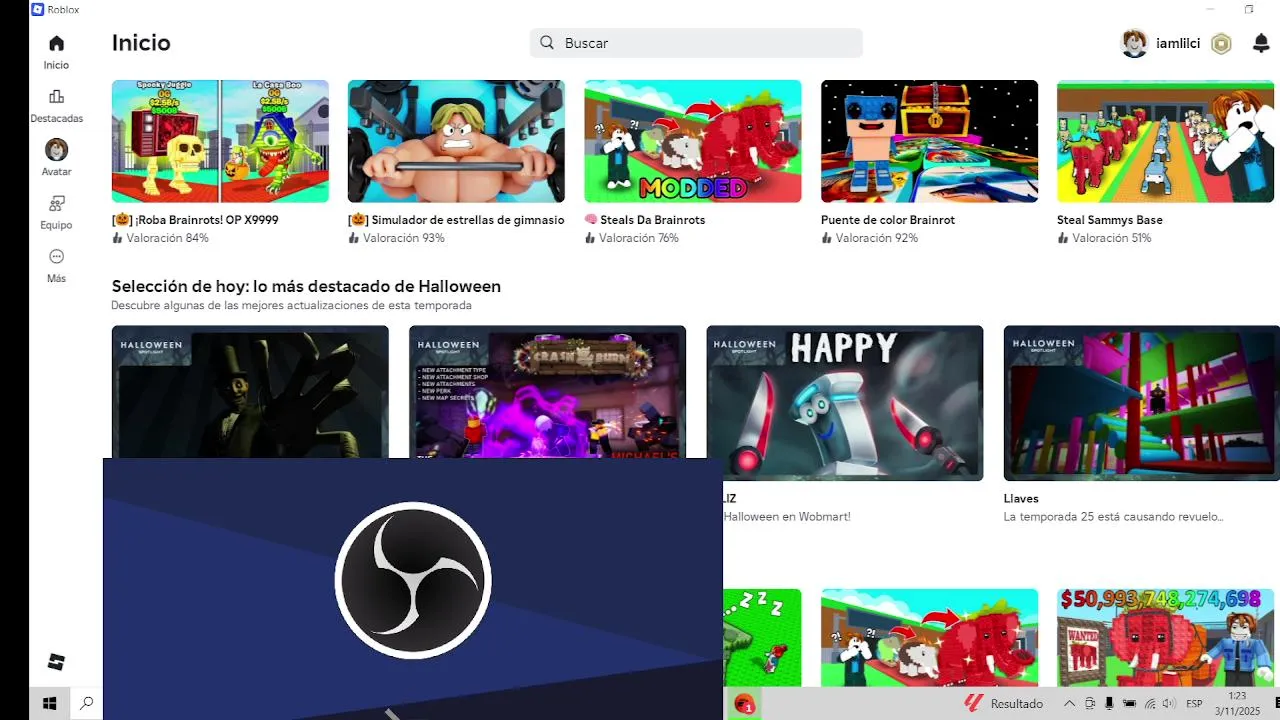Viewport: 1280px width, 720px height.
Task: Click 'Descubre algunas de las mejores actualizaciones' subtitle
Action: 291,305
